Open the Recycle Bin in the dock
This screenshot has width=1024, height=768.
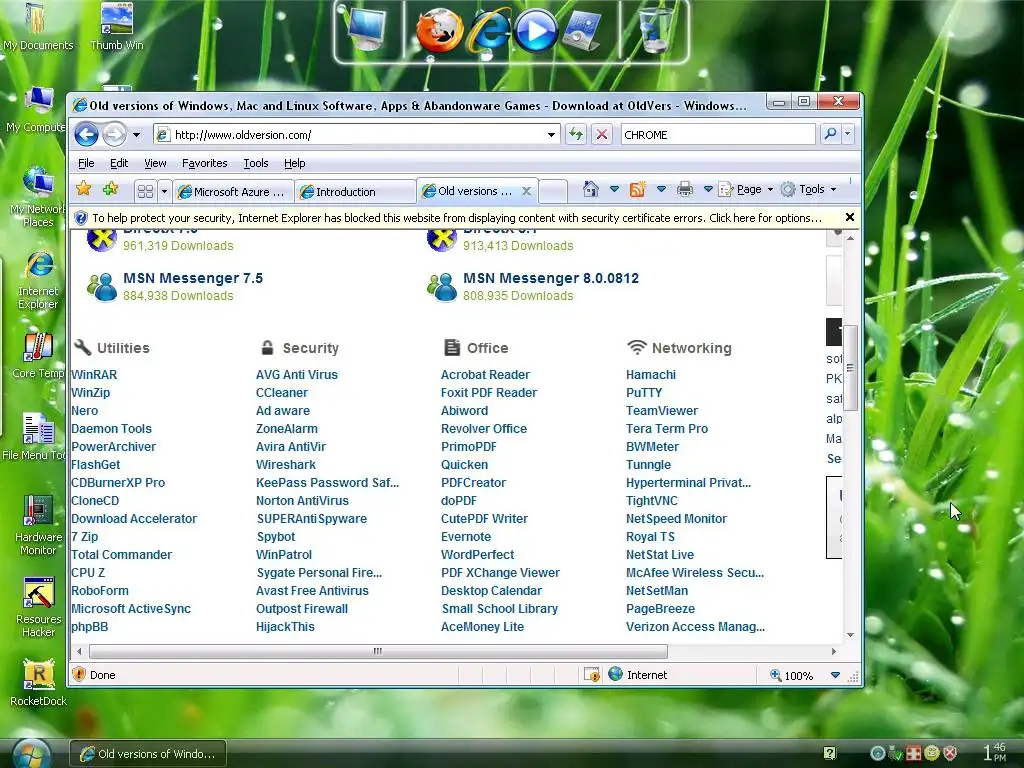655,29
